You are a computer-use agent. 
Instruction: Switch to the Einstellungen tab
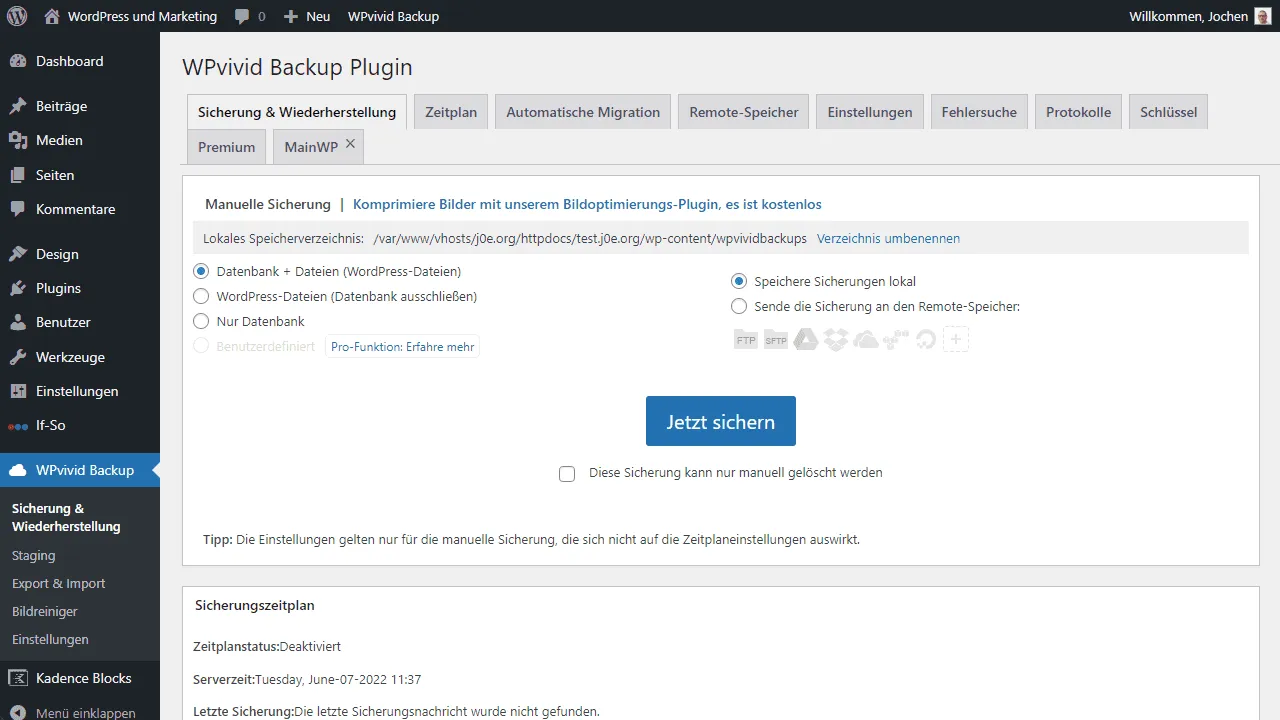870,112
